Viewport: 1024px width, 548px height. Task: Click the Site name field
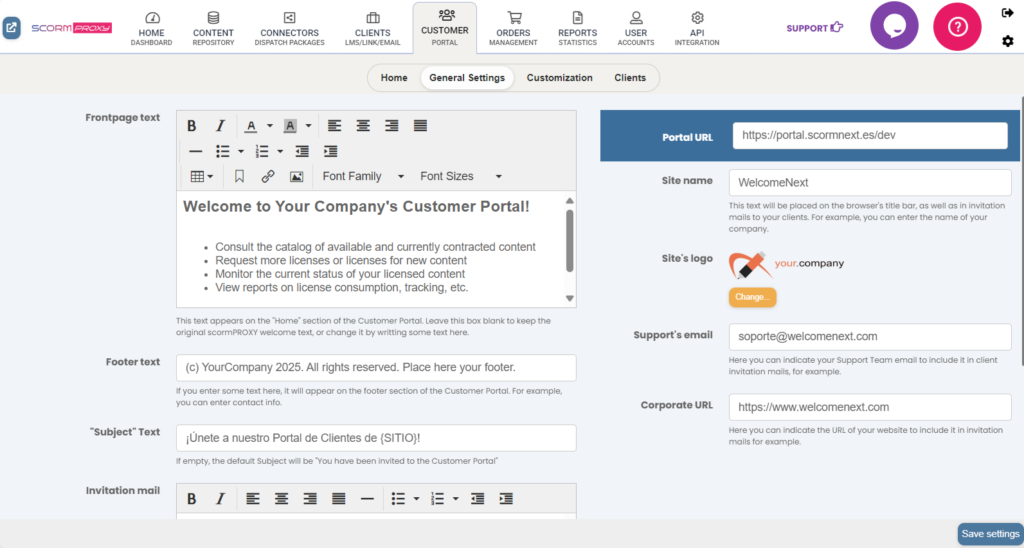[870, 183]
